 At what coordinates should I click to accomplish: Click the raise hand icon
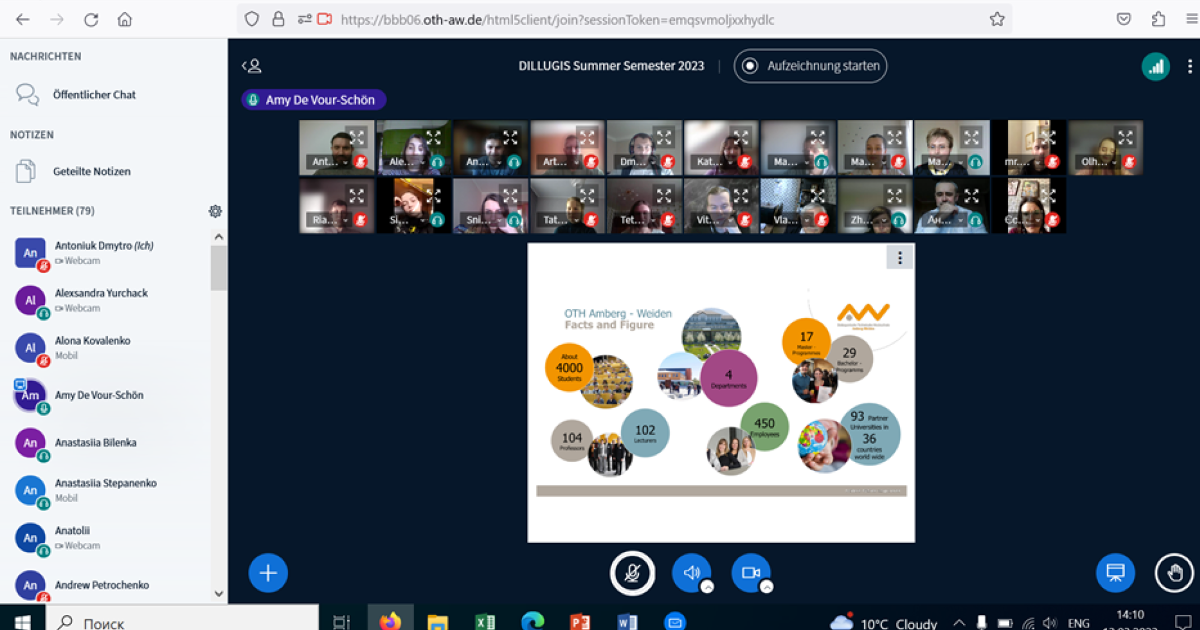click(x=1174, y=573)
